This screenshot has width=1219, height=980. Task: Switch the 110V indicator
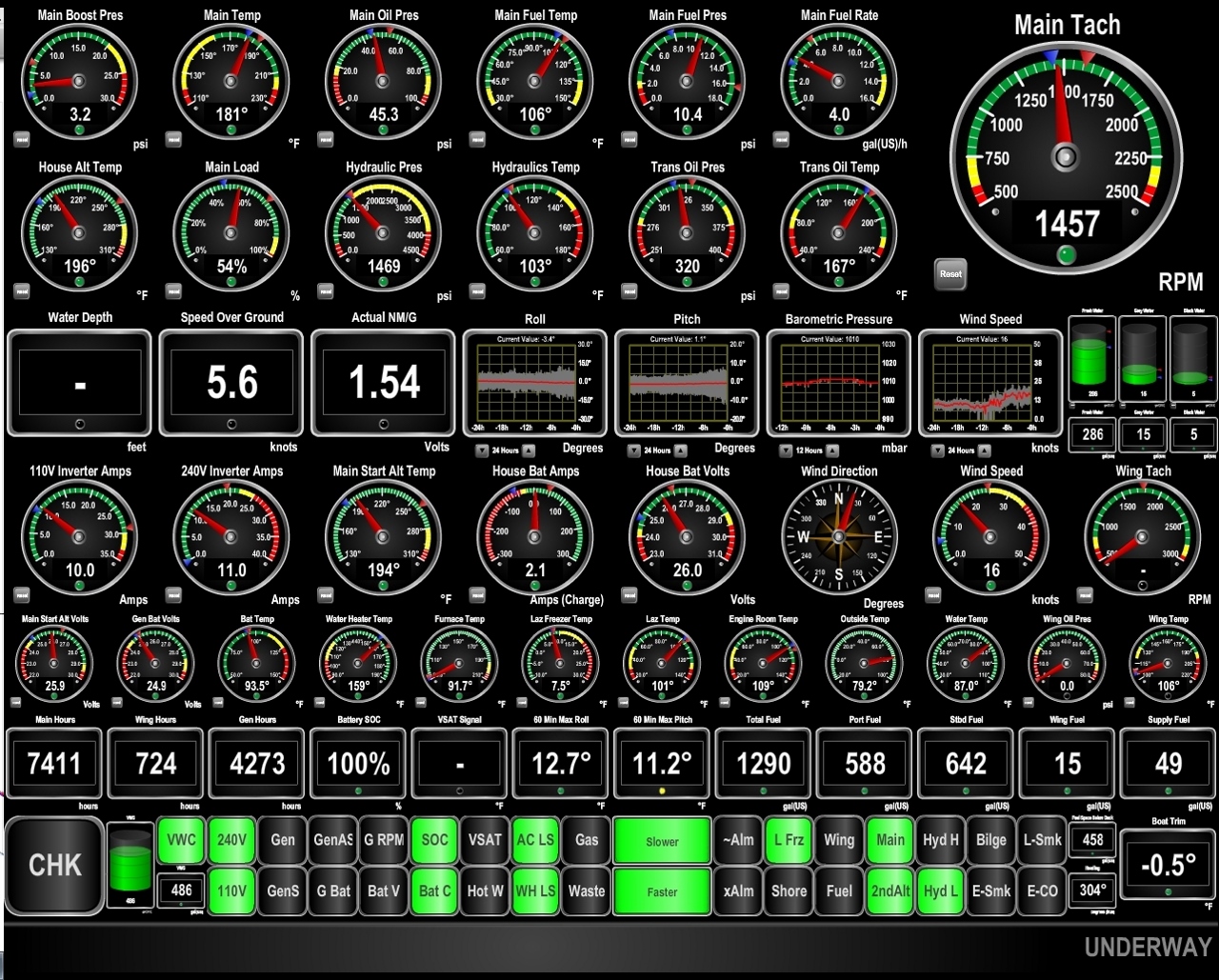[x=231, y=891]
